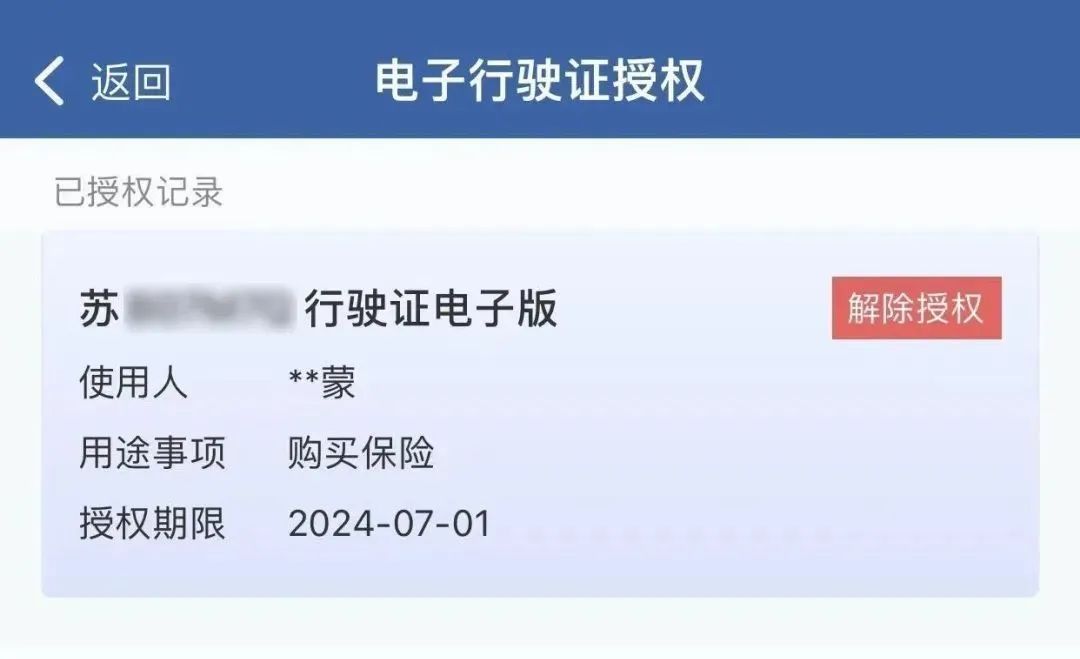The image size is (1080, 659).
Task: Click the 苏 province character of the plate
Action: click(x=100, y=308)
